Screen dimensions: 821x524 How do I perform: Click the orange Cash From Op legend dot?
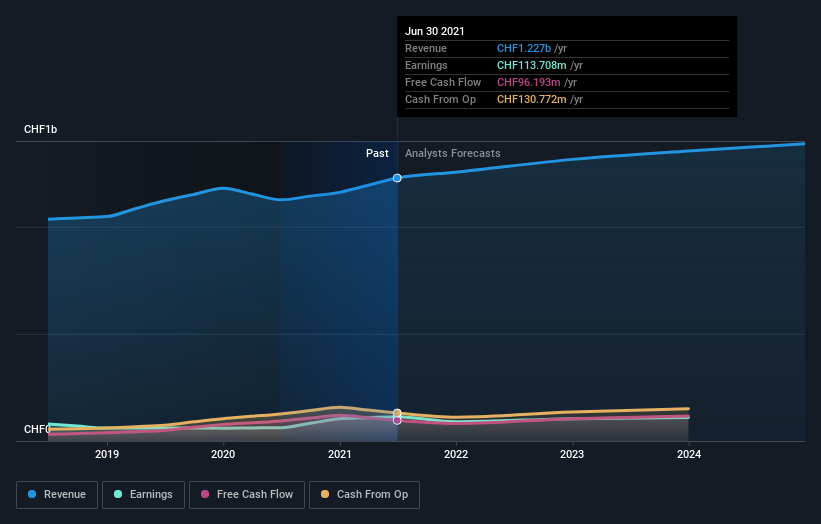(x=325, y=494)
